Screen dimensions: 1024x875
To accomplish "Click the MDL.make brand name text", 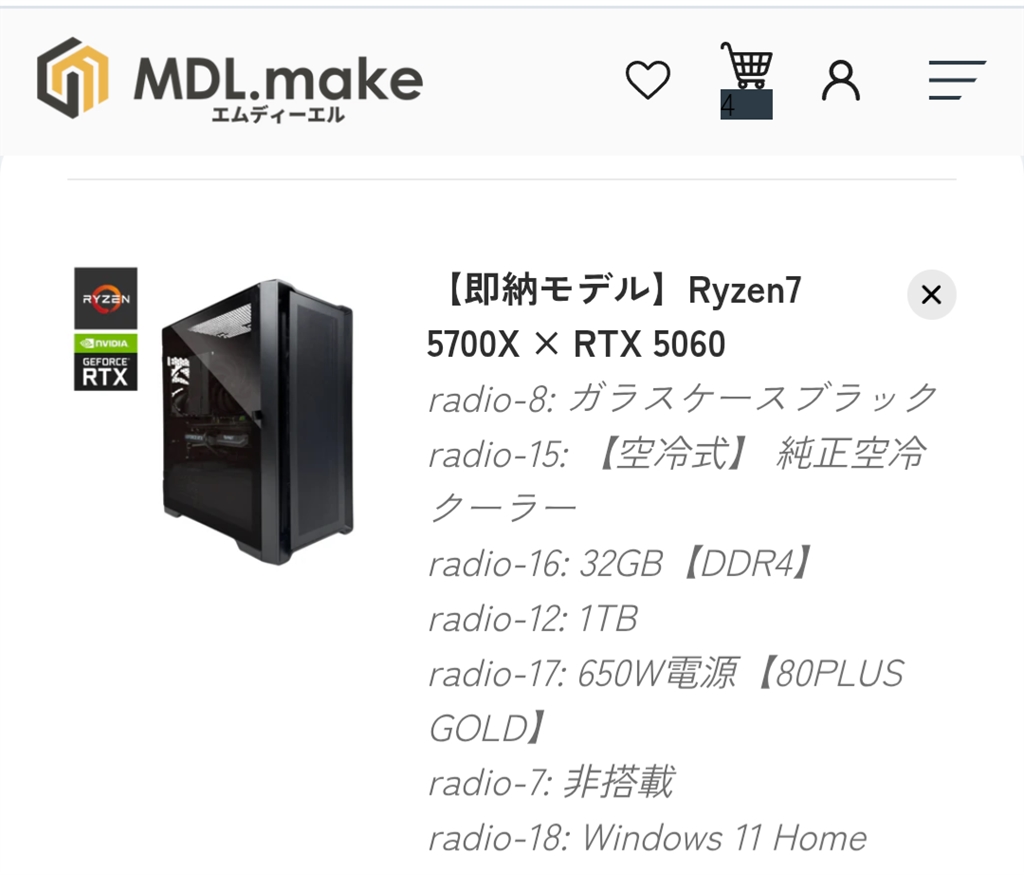I will [x=278, y=79].
